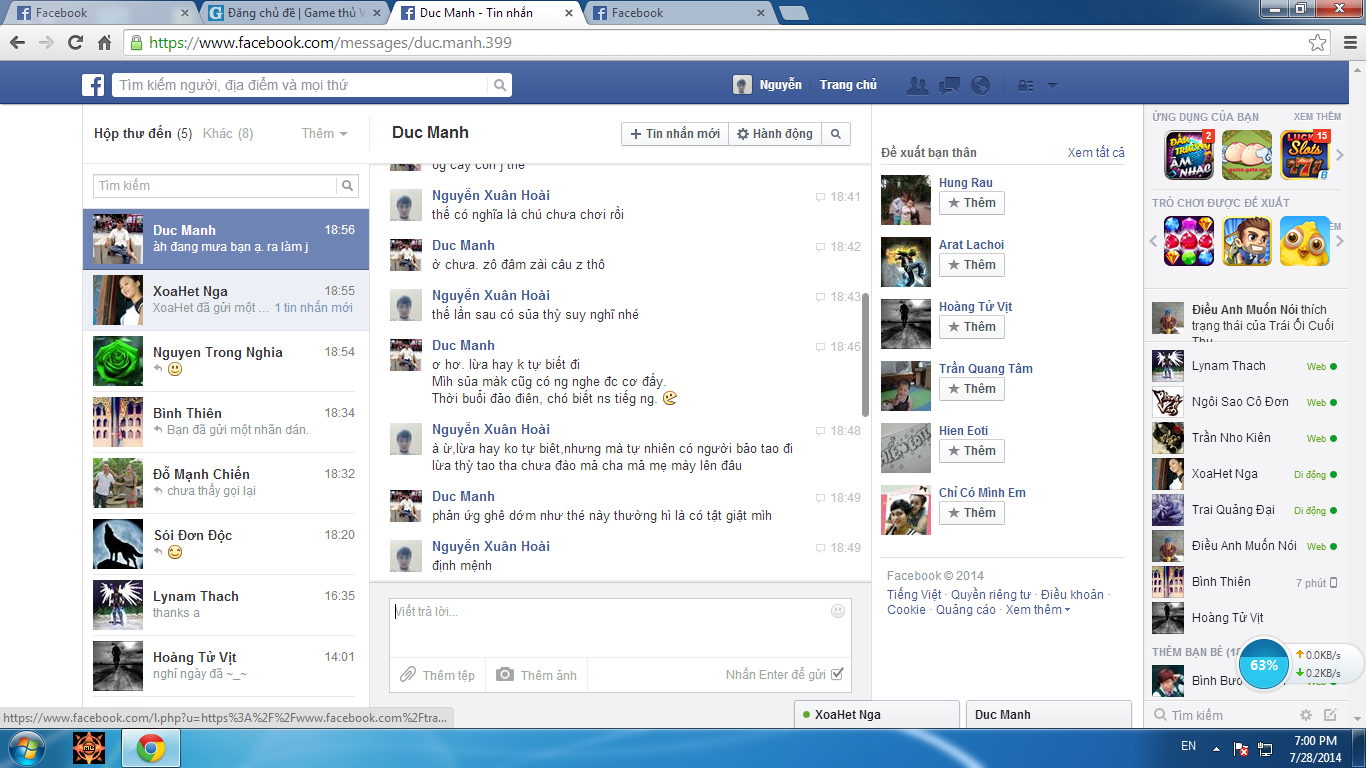1366x768 pixels.
Task: Click 'Xem tất cả' link
Action: coord(1096,153)
